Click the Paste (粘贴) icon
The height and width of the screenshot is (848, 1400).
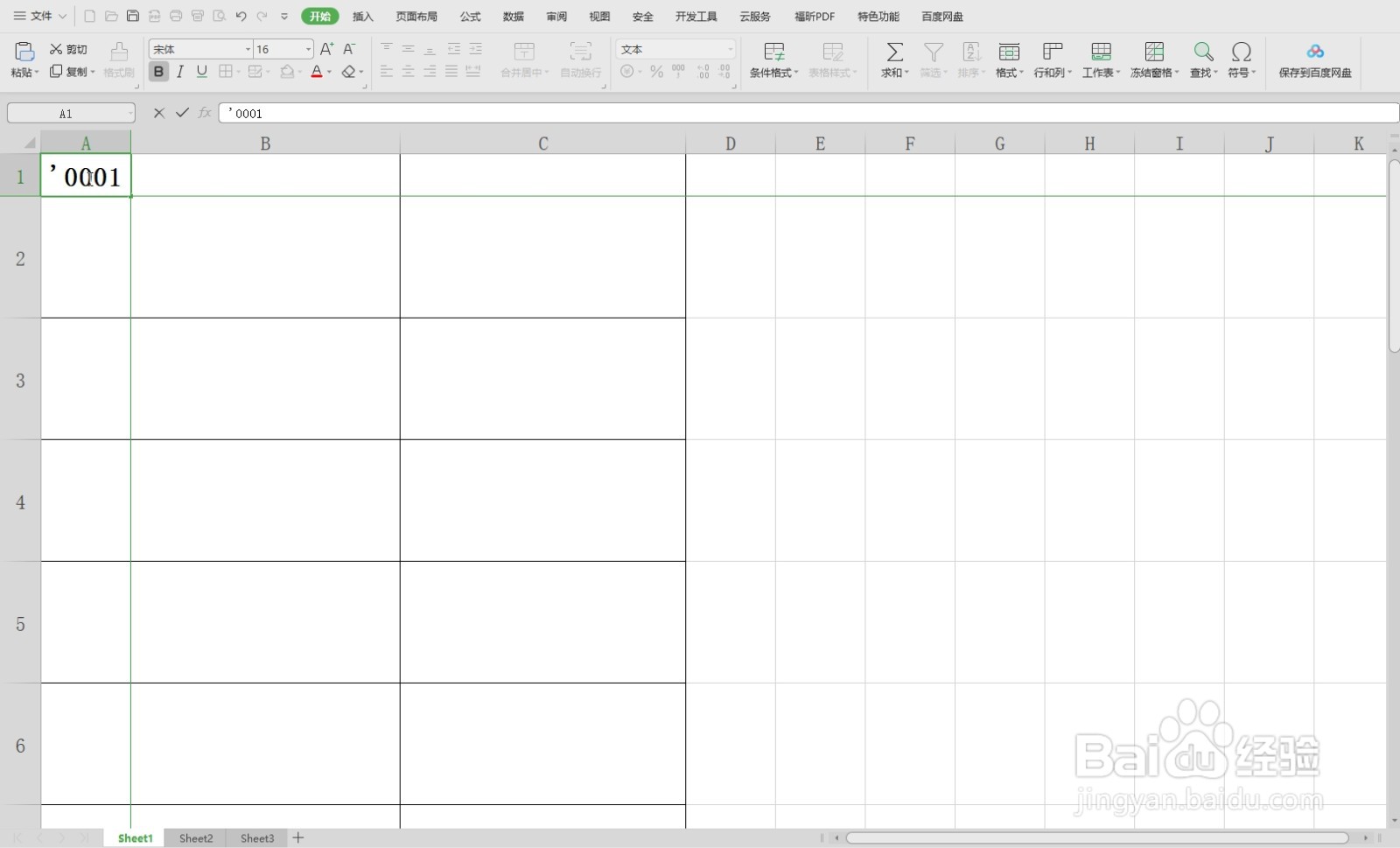24,52
